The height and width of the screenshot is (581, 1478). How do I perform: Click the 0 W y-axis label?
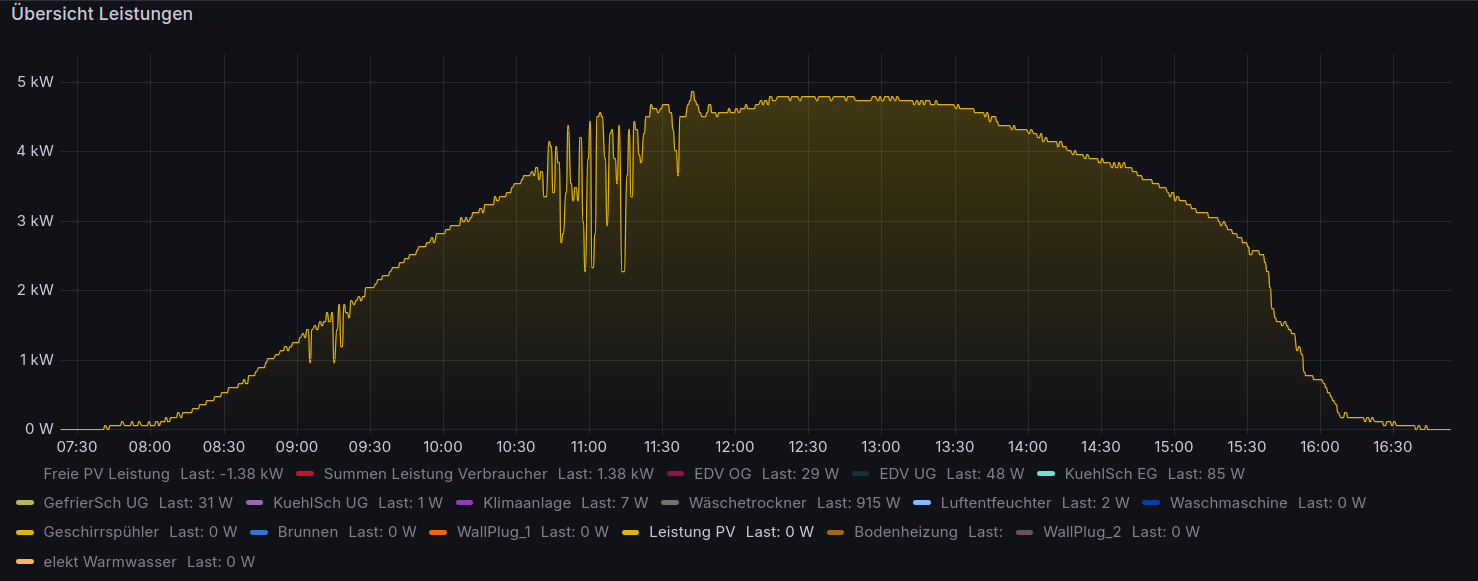[x=39, y=429]
